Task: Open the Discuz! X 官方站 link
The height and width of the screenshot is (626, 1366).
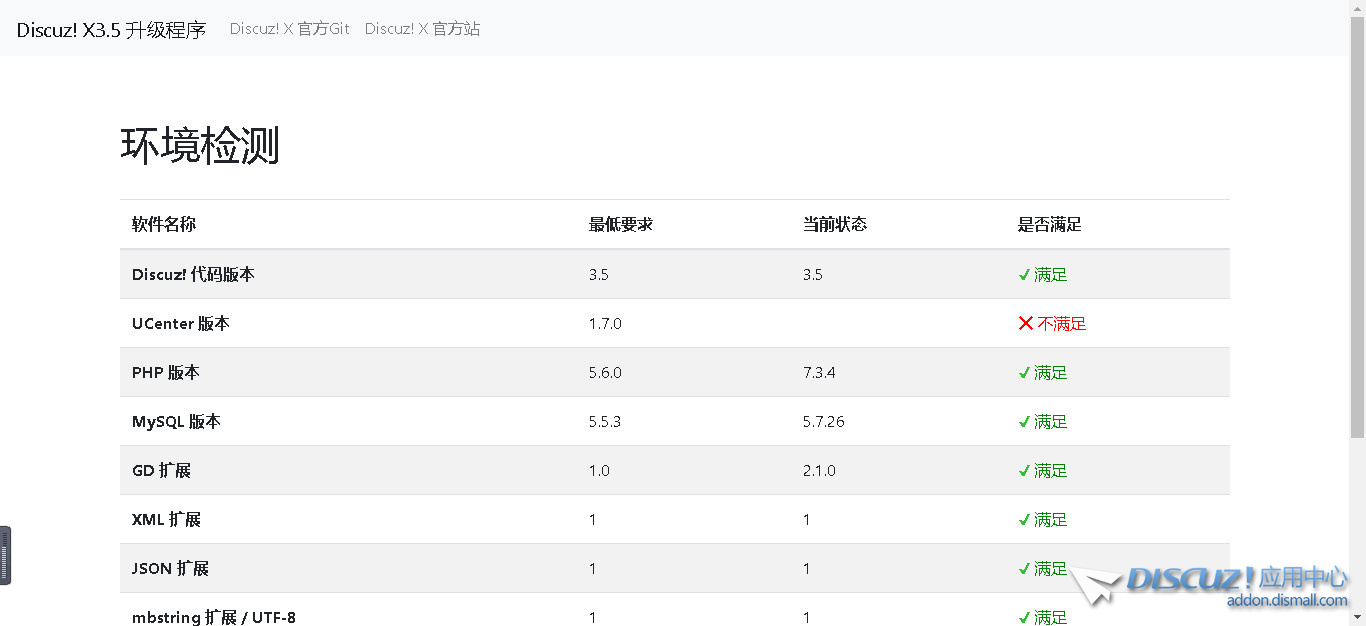Action: [x=422, y=28]
